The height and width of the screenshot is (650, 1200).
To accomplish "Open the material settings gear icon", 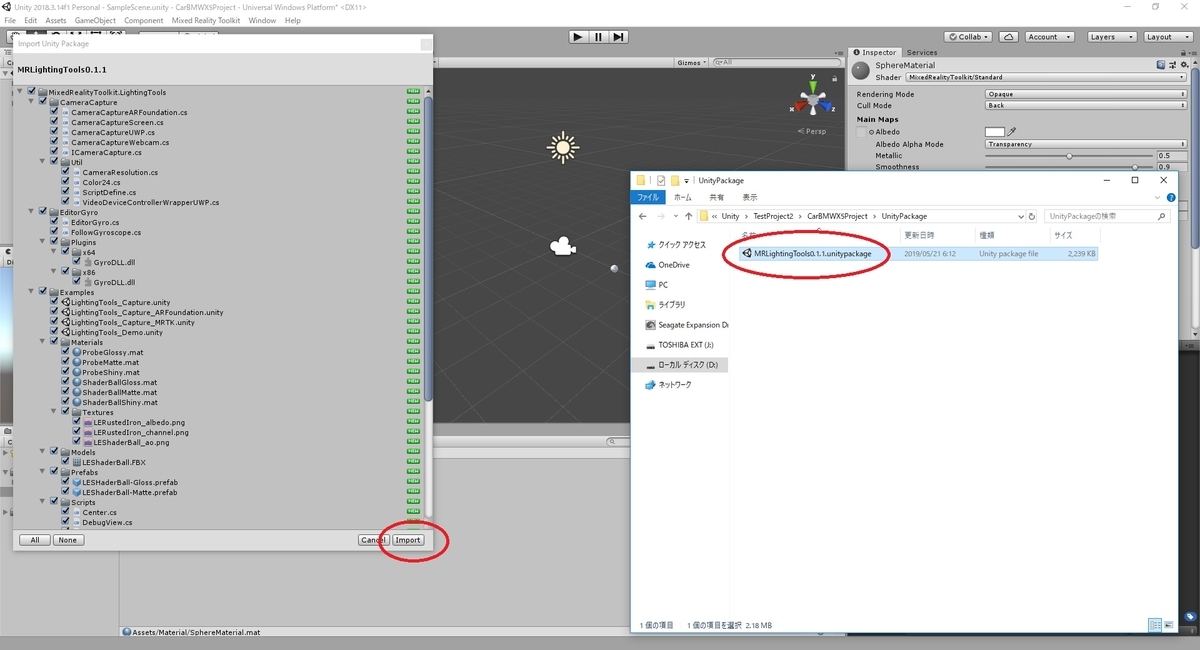I will [x=1186, y=66].
